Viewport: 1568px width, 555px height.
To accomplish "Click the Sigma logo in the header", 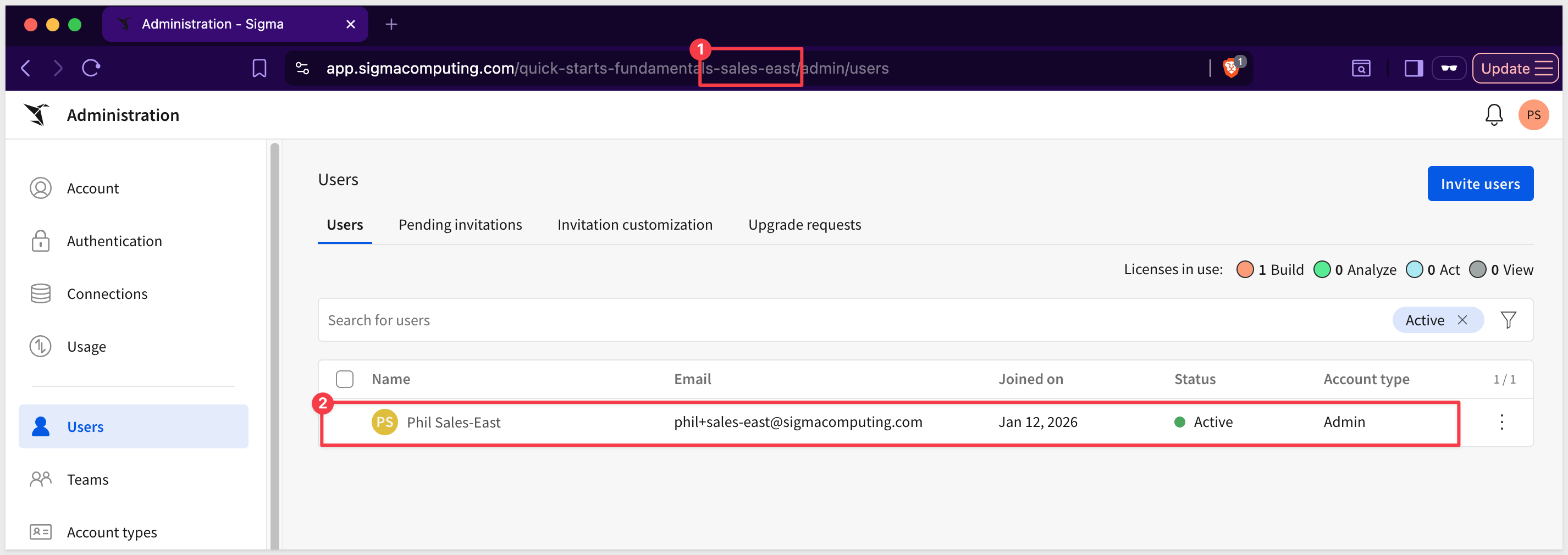I will (x=36, y=115).
